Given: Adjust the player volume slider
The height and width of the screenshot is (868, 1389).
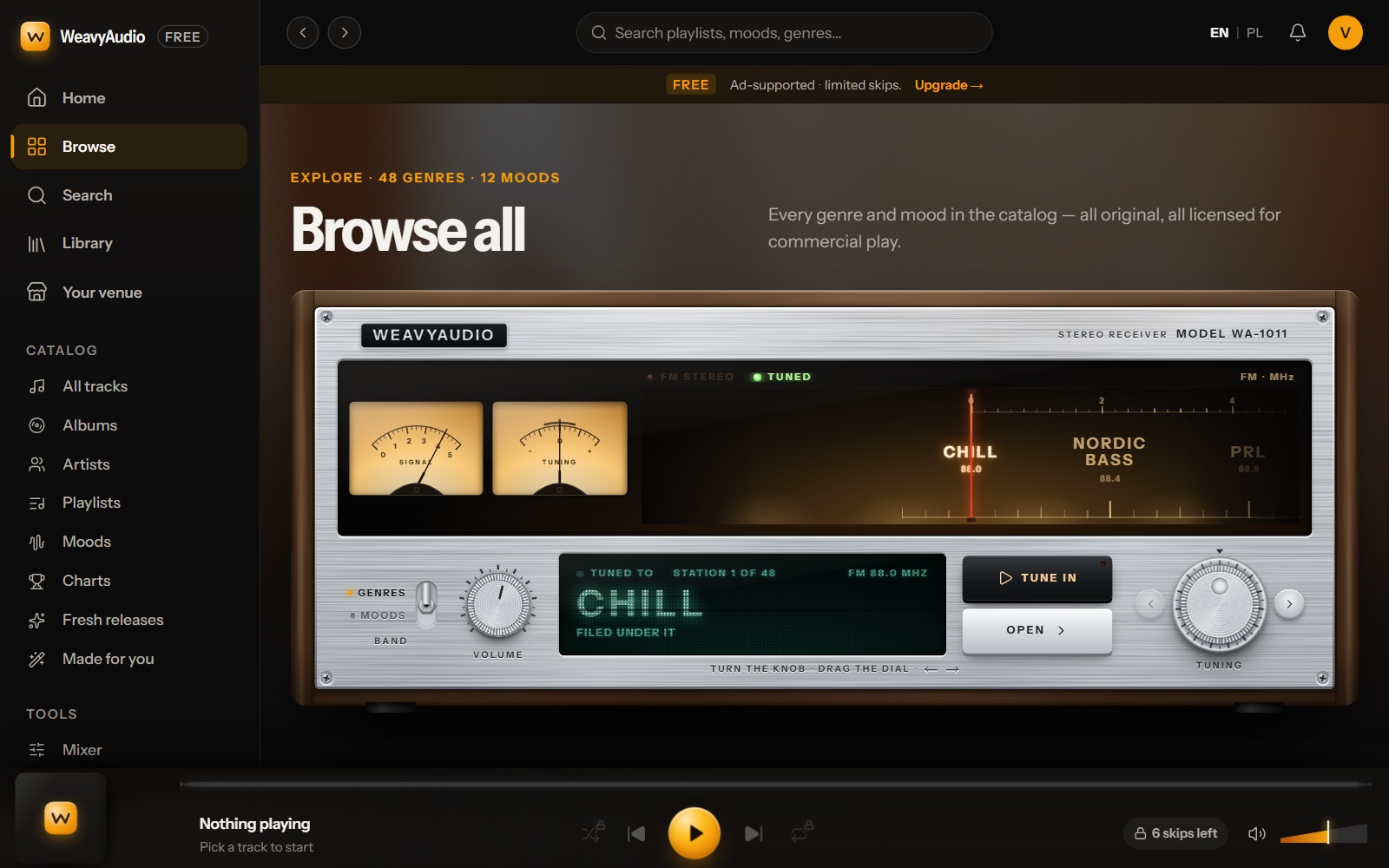Looking at the screenshot, I should point(1323,833).
